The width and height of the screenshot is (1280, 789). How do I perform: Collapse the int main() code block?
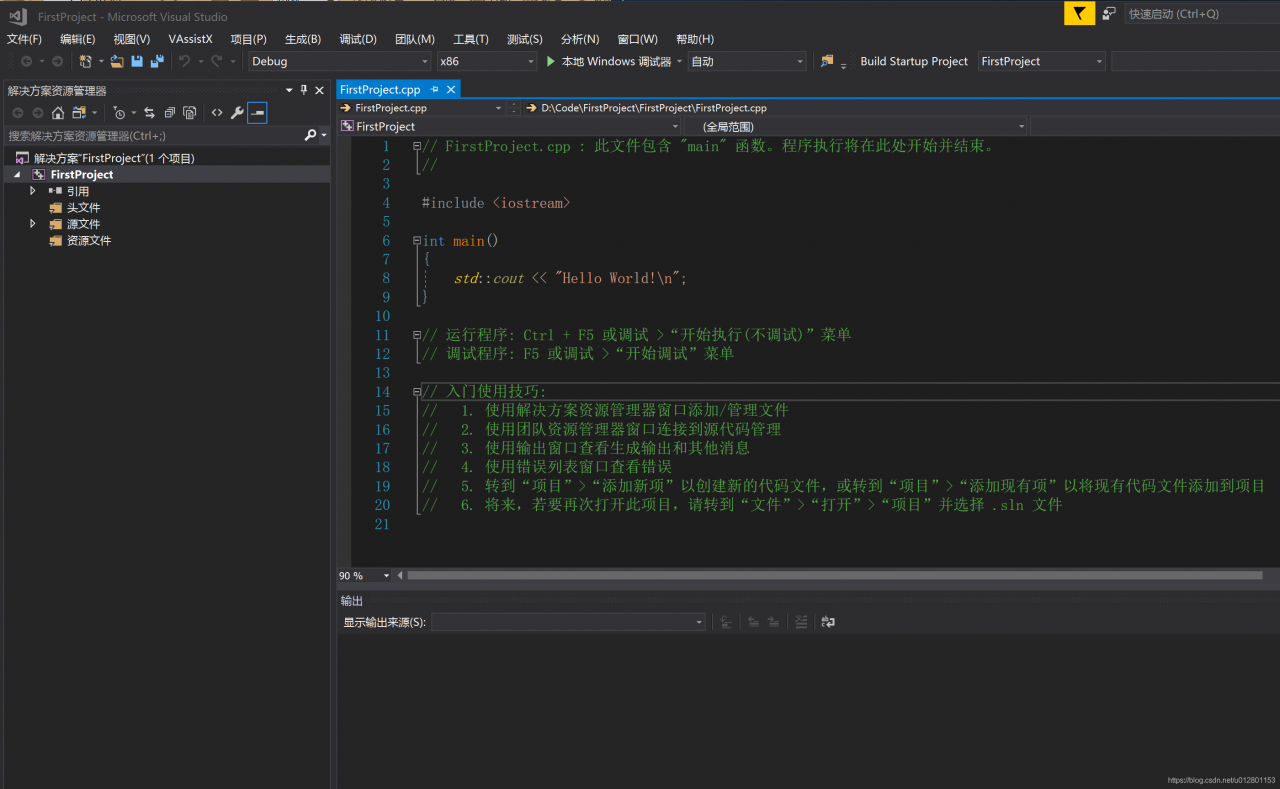coord(417,241)
